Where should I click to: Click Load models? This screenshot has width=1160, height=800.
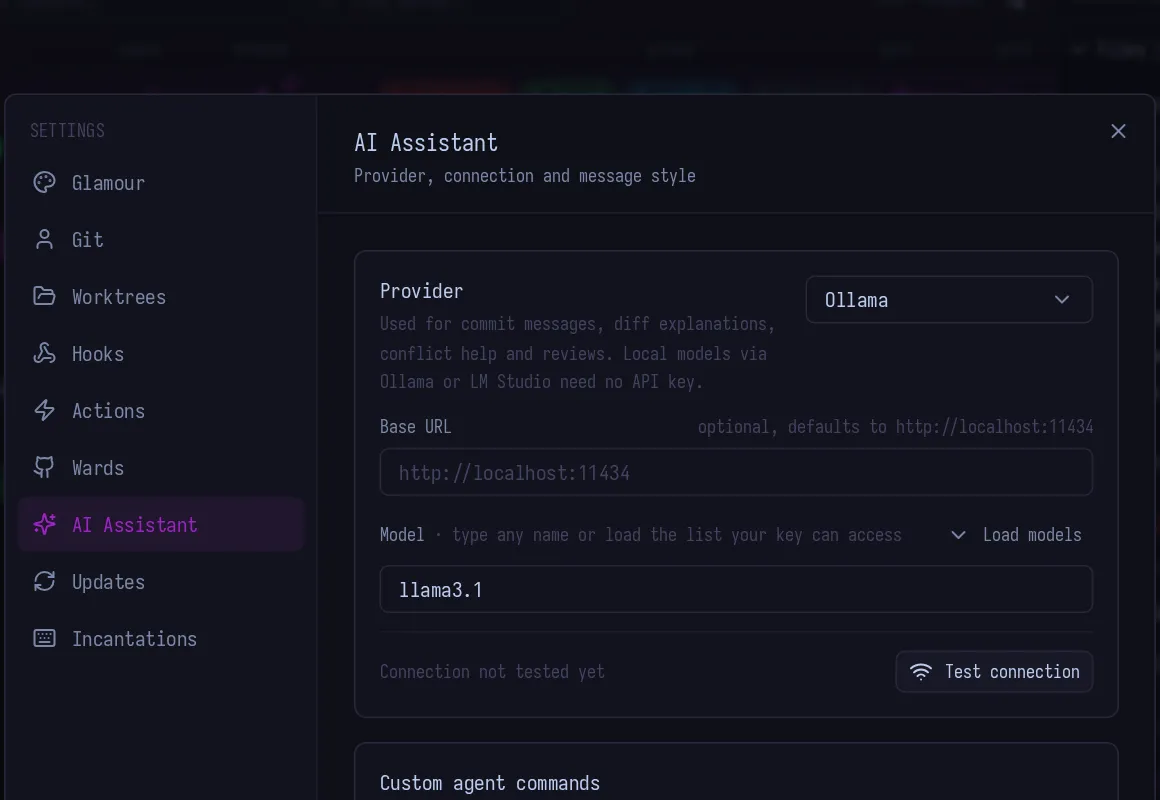(x=1016, y=535)
